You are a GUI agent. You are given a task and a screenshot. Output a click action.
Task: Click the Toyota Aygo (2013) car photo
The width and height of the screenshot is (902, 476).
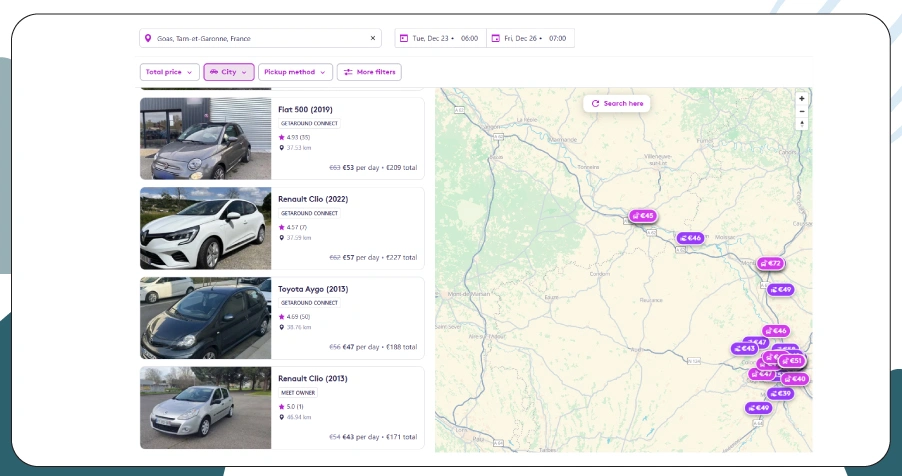tap(205, 318)
